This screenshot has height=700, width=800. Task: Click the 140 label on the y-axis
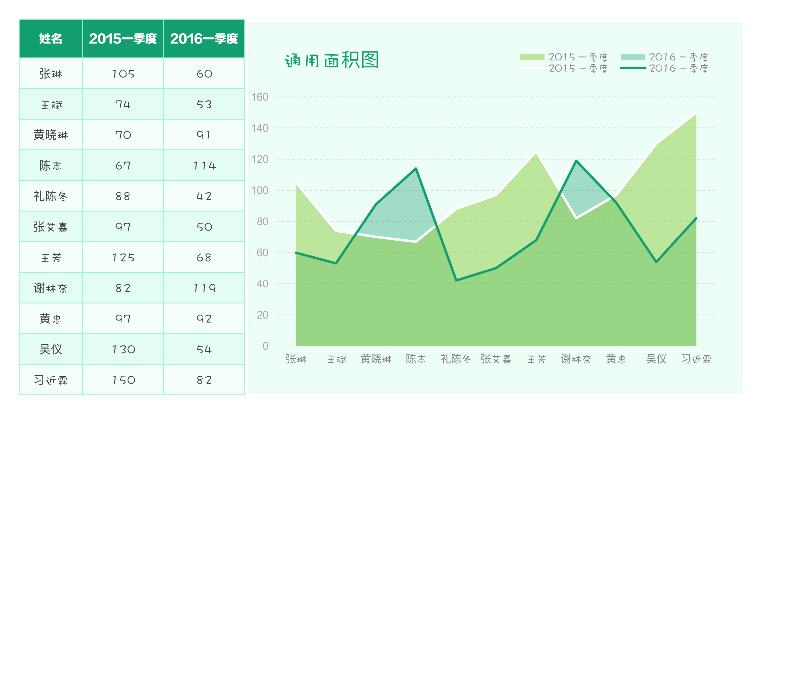tap(260, 128)
